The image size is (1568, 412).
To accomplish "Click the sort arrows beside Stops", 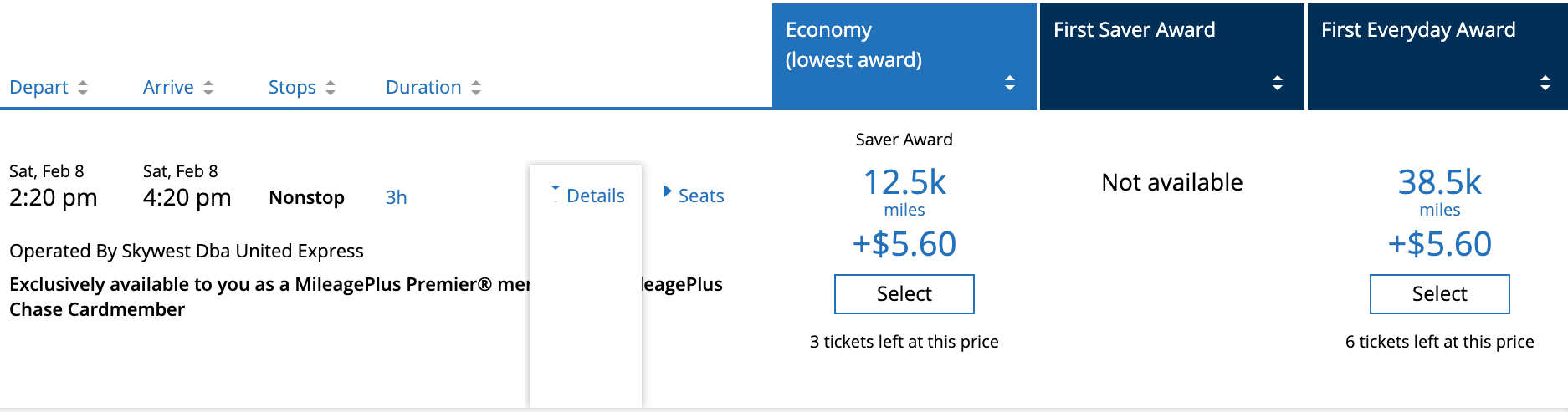I will 331,88.
